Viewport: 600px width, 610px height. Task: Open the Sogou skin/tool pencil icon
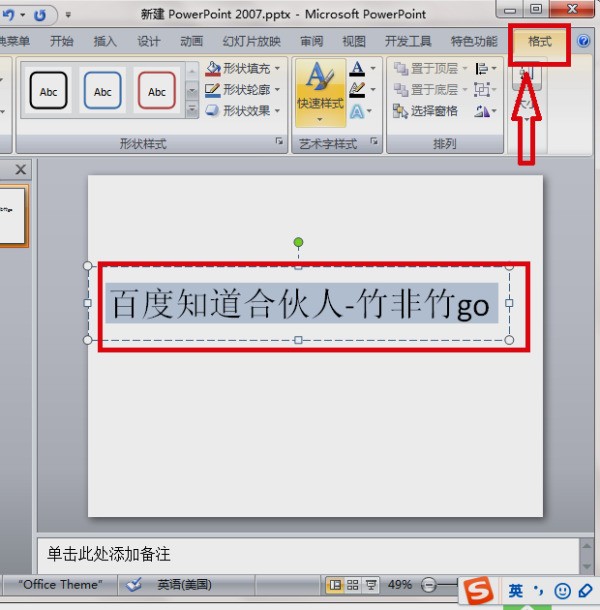[x=585, y=591]
